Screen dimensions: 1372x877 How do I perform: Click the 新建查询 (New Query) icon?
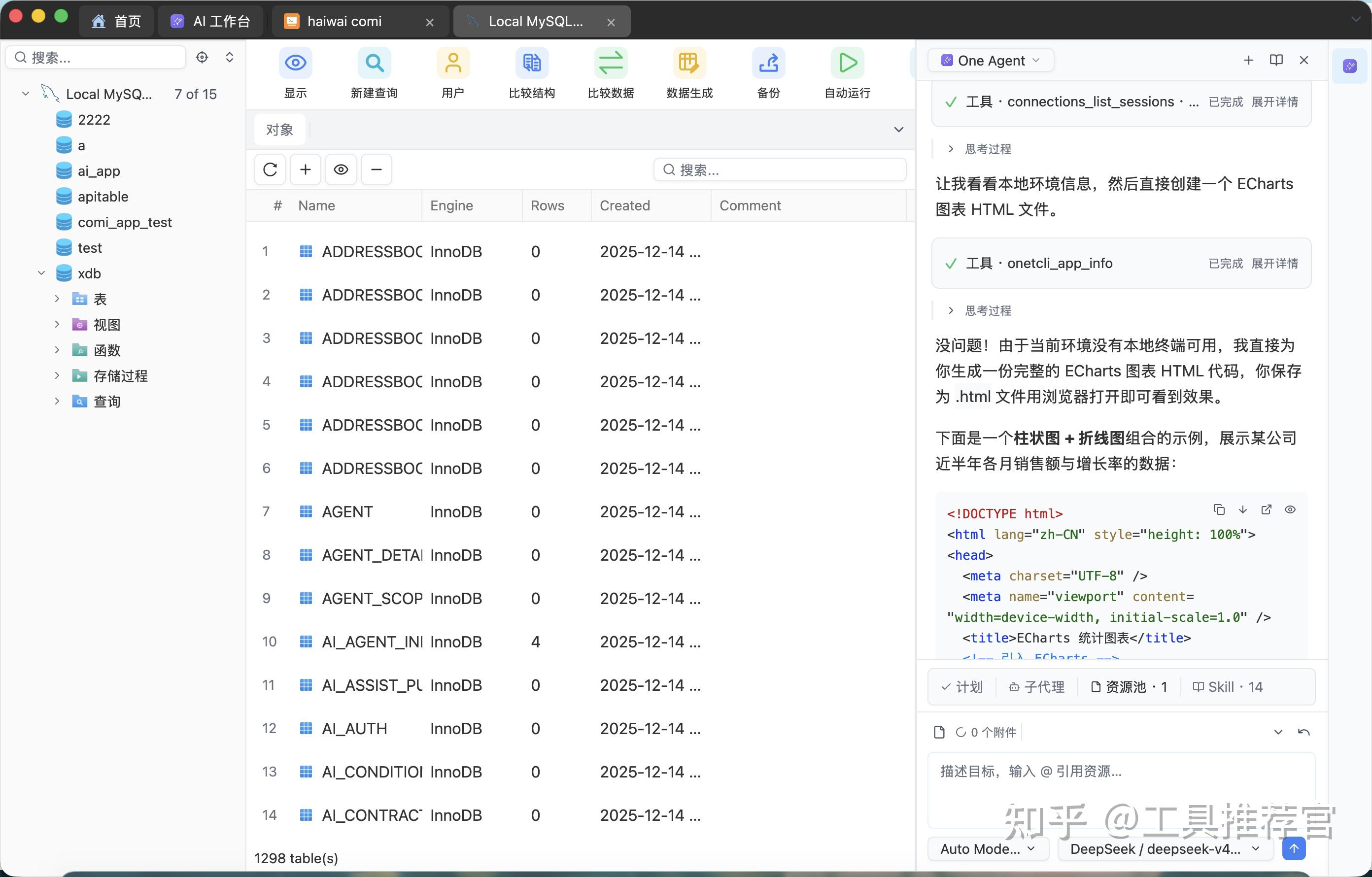374,63
